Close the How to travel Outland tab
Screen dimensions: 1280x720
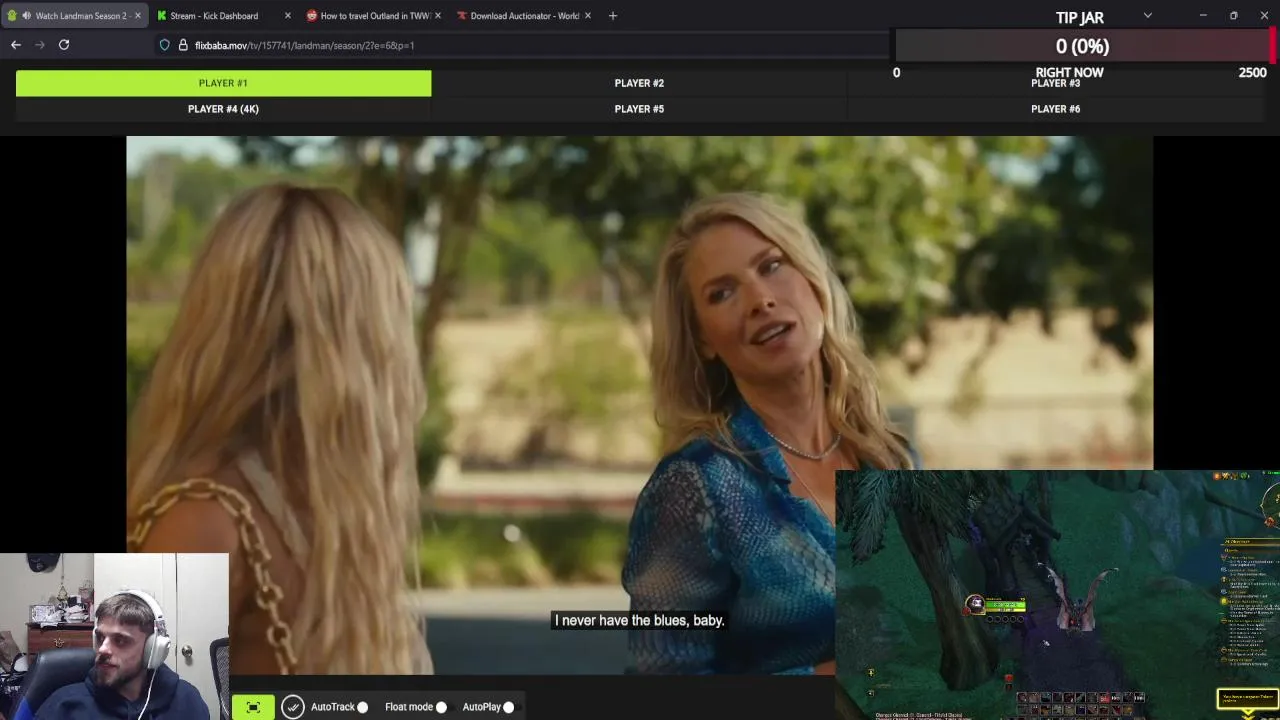pos(438,16)
